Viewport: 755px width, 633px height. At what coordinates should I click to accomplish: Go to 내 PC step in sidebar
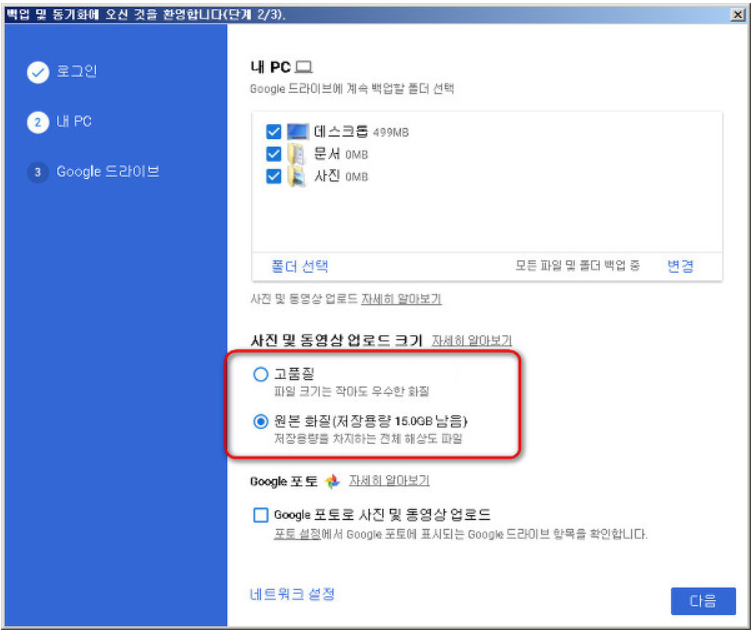[x=74, y=121]
